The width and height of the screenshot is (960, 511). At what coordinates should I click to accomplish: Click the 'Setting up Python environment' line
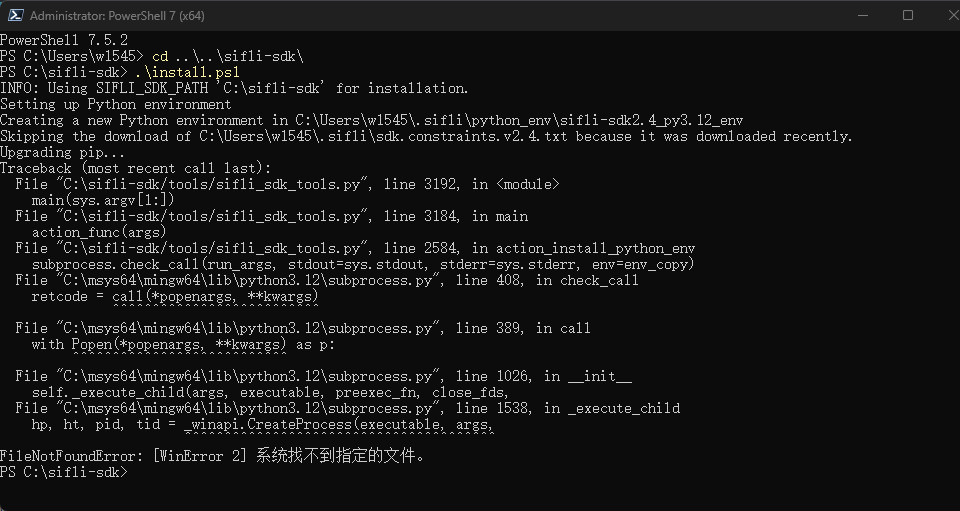[116, 104]
